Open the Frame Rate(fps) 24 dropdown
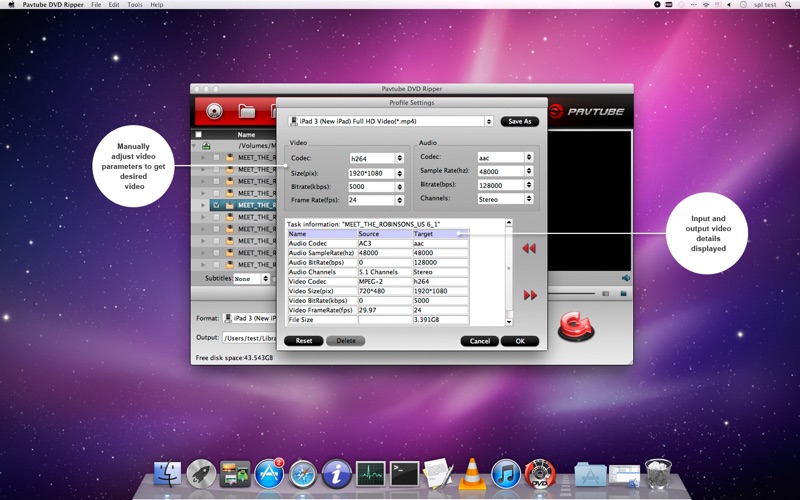This screenshot has height=500, width=800. 377,200
